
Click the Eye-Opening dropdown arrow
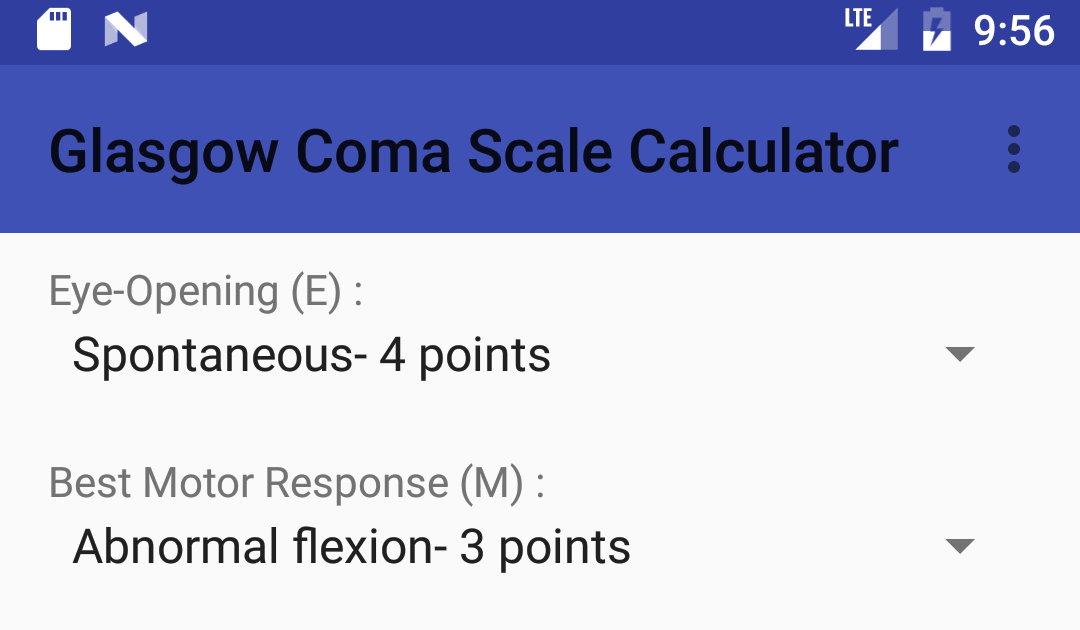click(x=960, y=354)
